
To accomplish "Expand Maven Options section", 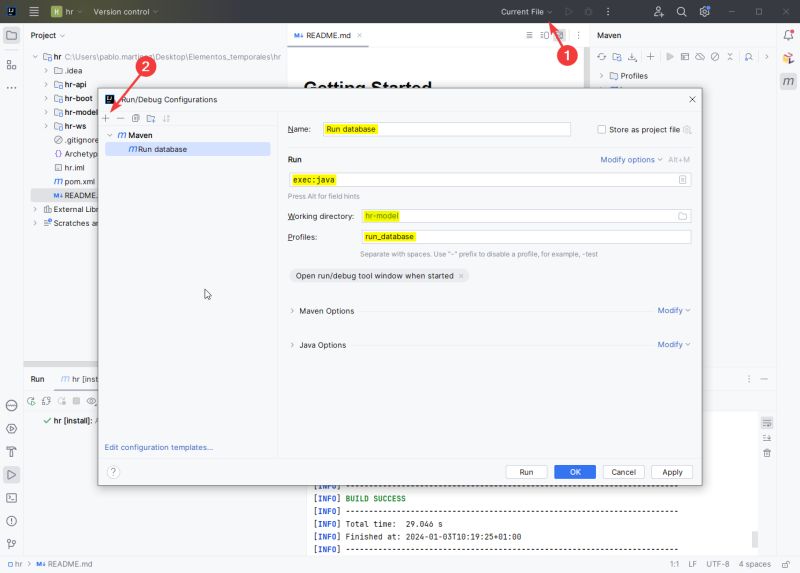I will [292, 311].
